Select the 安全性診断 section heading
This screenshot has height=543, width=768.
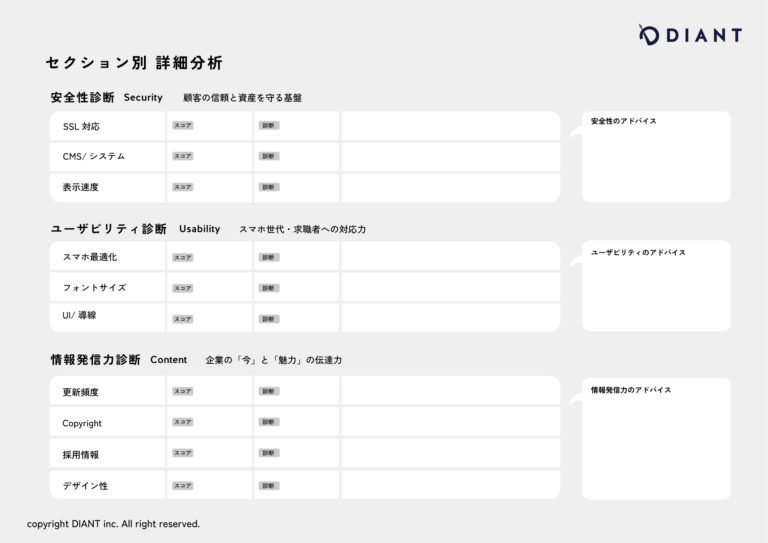pyautogui.click(x=82, y=98)
